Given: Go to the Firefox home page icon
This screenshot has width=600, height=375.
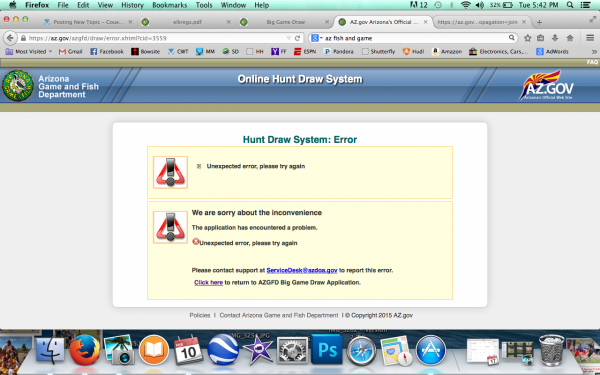Looking at the screenshot, I should (x=570, y=38).
